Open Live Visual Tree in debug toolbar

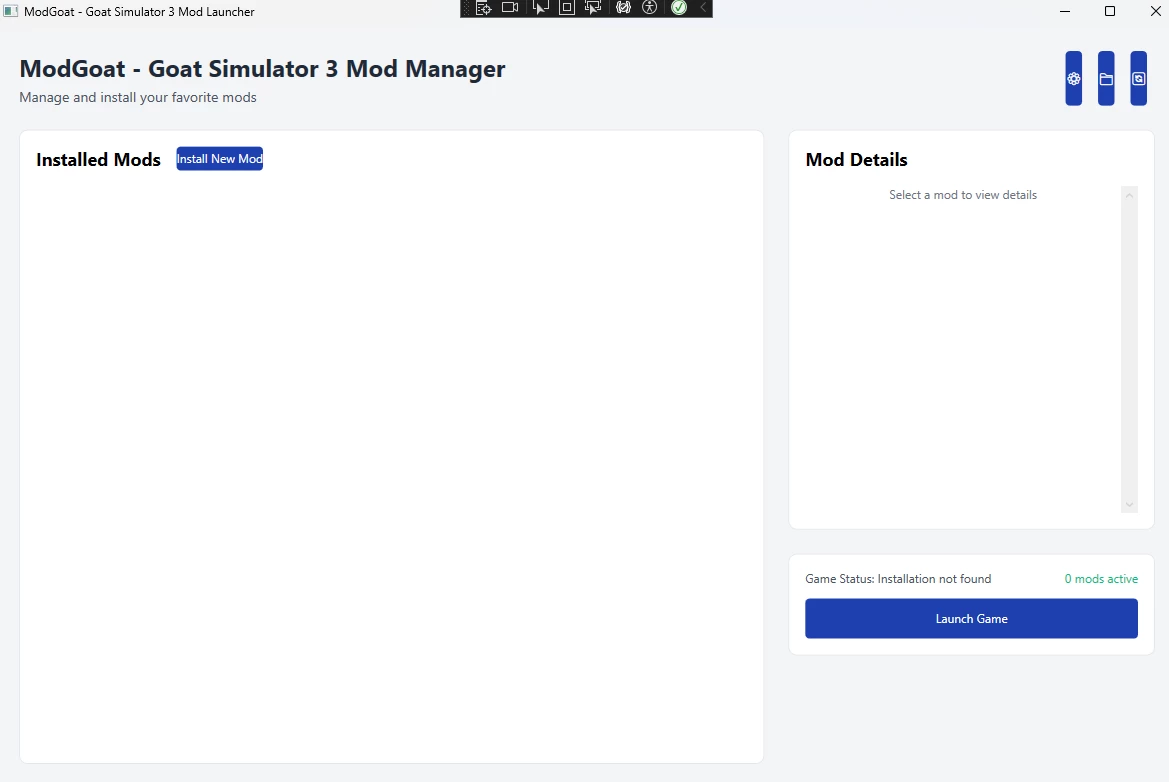(x=483, y=8)
